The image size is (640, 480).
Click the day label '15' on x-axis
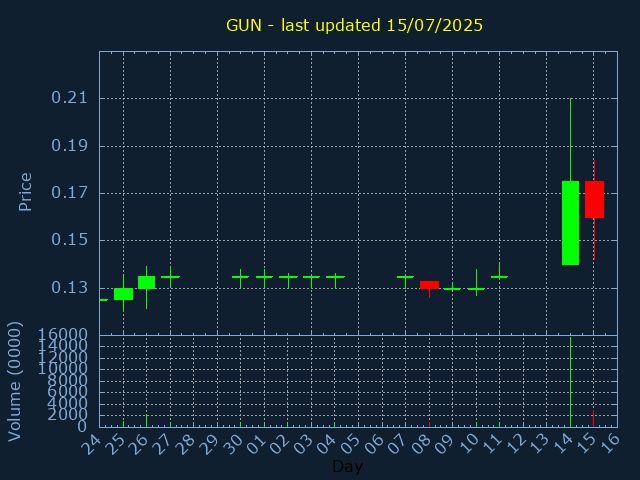585,444
